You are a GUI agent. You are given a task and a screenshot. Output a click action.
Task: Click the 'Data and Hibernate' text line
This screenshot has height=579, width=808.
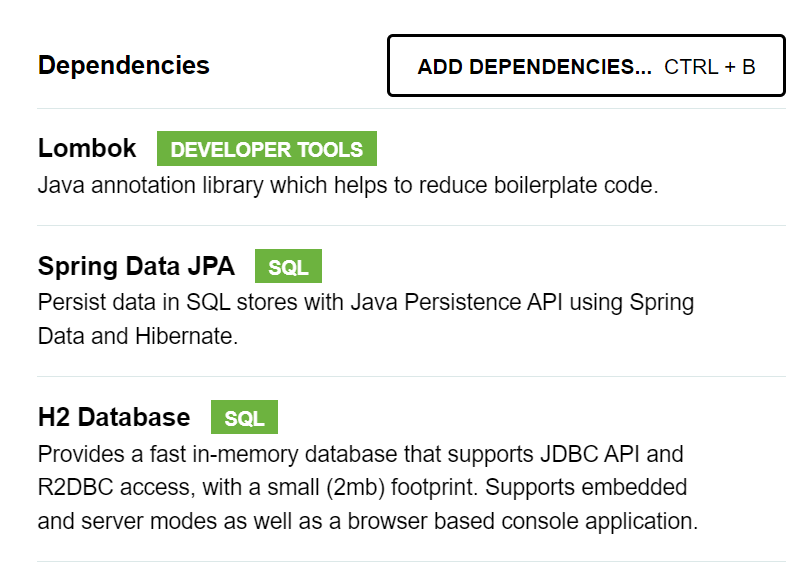pyautogui.click(x=138, y=336)
